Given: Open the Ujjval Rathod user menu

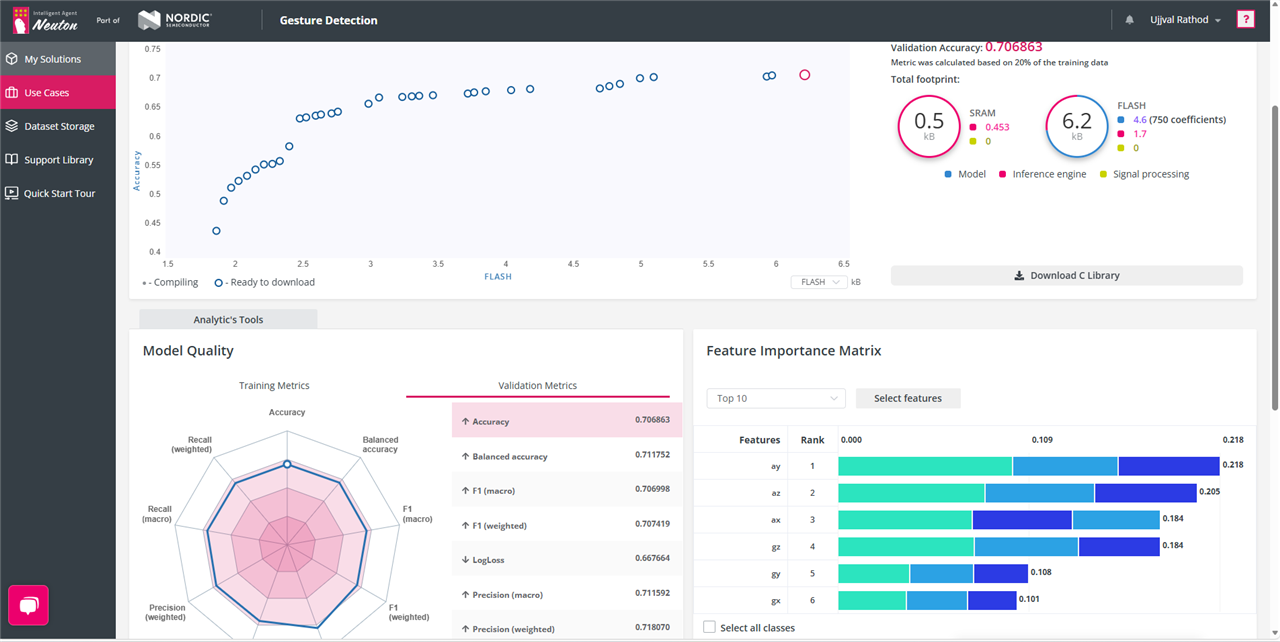Looking at the screenshot, I should (1187, 20).
